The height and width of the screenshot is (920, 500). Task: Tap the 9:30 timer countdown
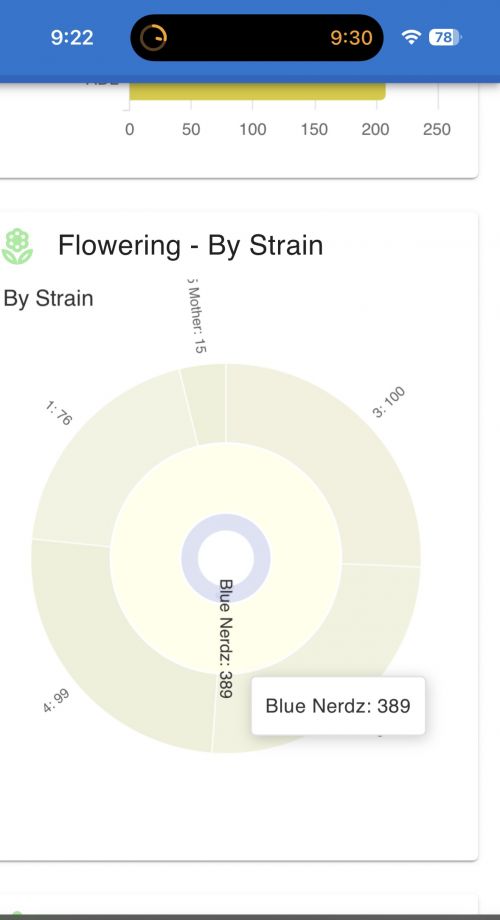(x=351, y=38)
